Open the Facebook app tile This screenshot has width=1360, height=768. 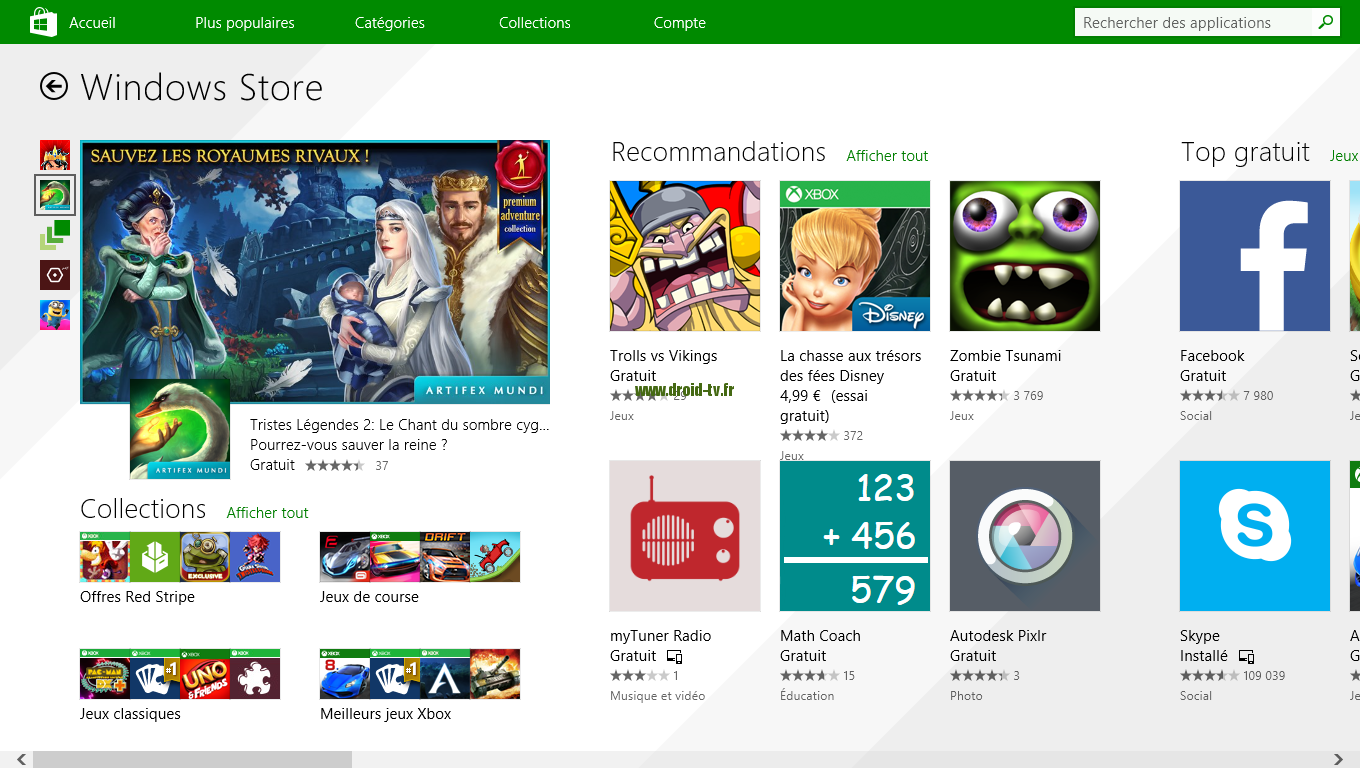tap(1255, 256)
